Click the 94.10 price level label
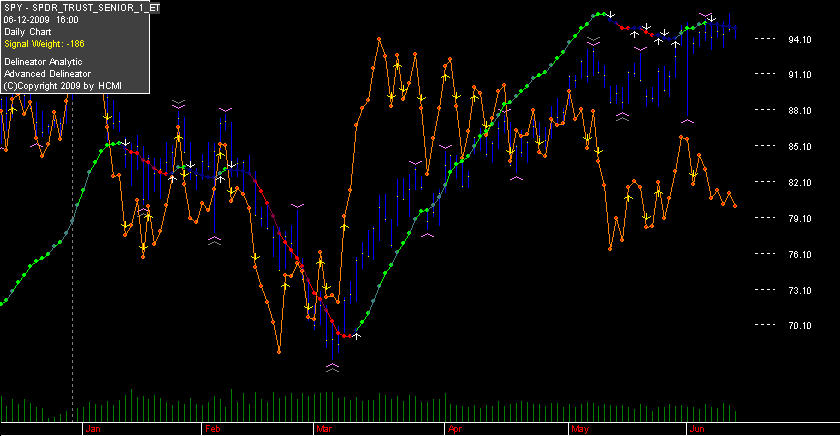This screenshot has width=840, height=436. coord(800,39)
